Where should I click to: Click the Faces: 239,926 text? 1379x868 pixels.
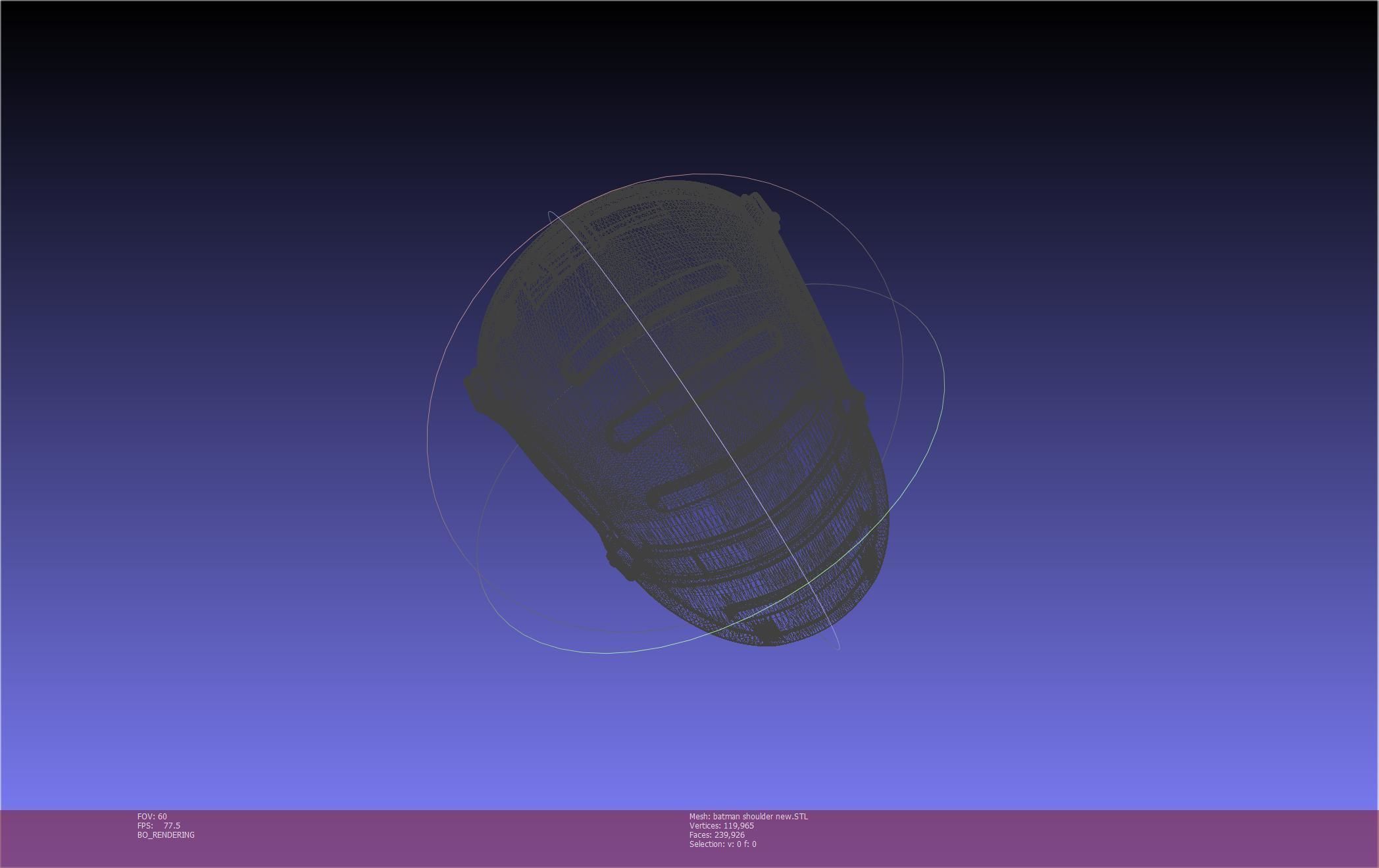point(717,834)
